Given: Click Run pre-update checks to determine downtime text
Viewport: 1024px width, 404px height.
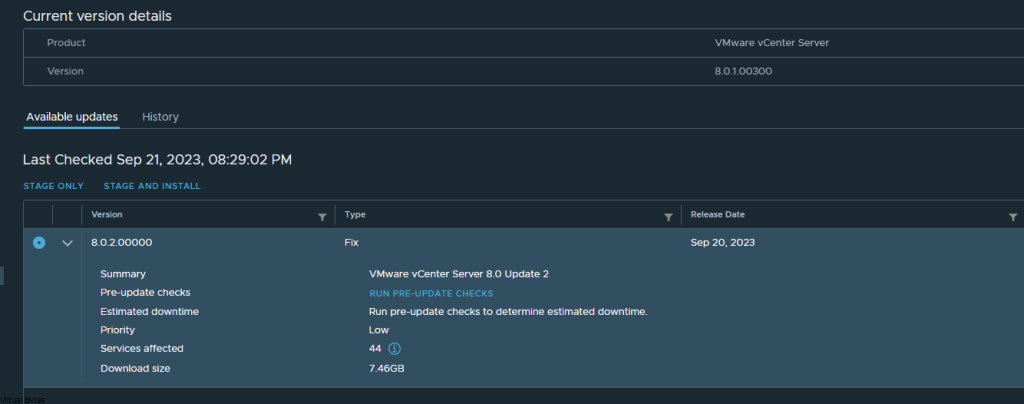Looking at the screenshot, I should tap(508, 312).
